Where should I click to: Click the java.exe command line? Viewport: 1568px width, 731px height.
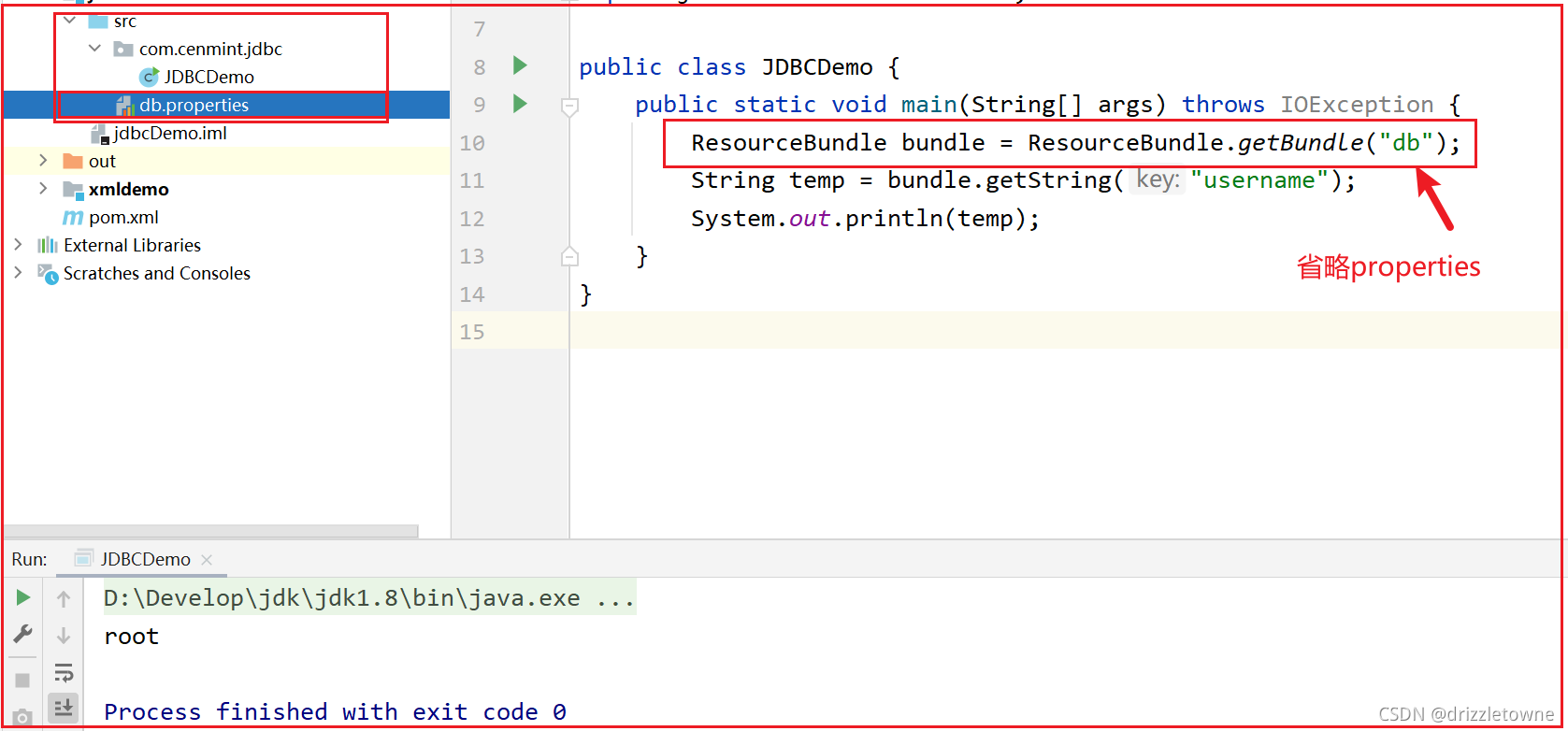click(369, 598)
